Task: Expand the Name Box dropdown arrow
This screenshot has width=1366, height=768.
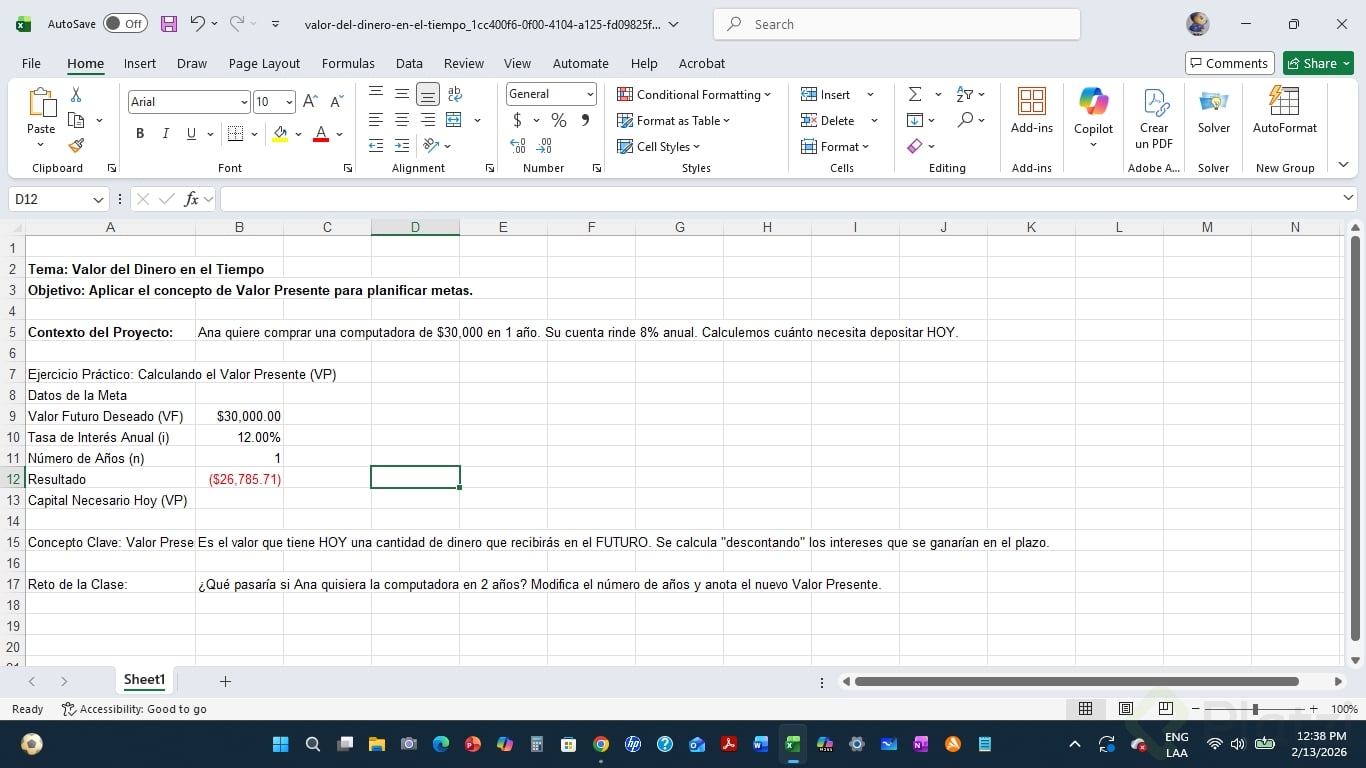Action: (98, 199)
